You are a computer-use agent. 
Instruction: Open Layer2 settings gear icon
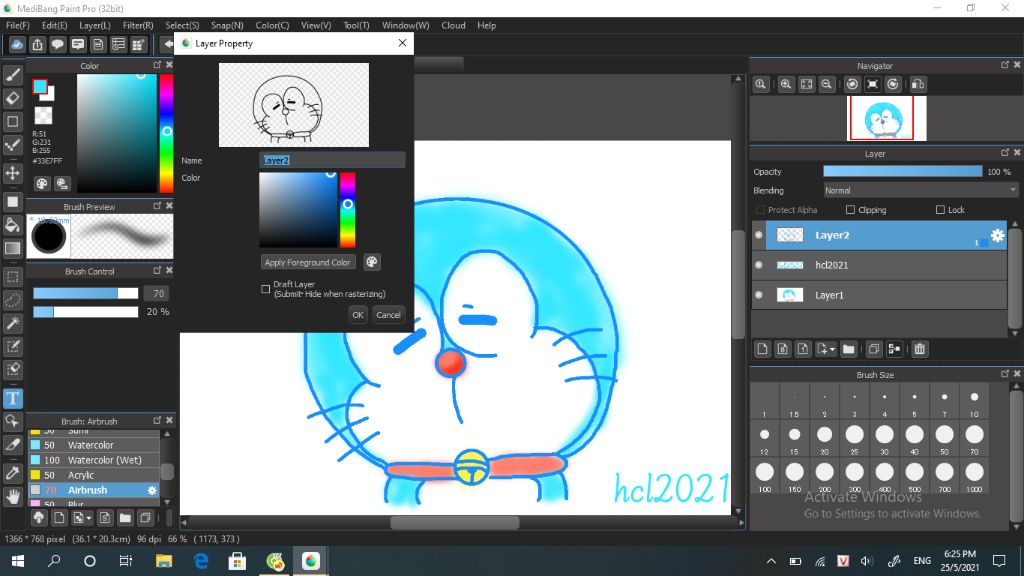tap(997, 235)
